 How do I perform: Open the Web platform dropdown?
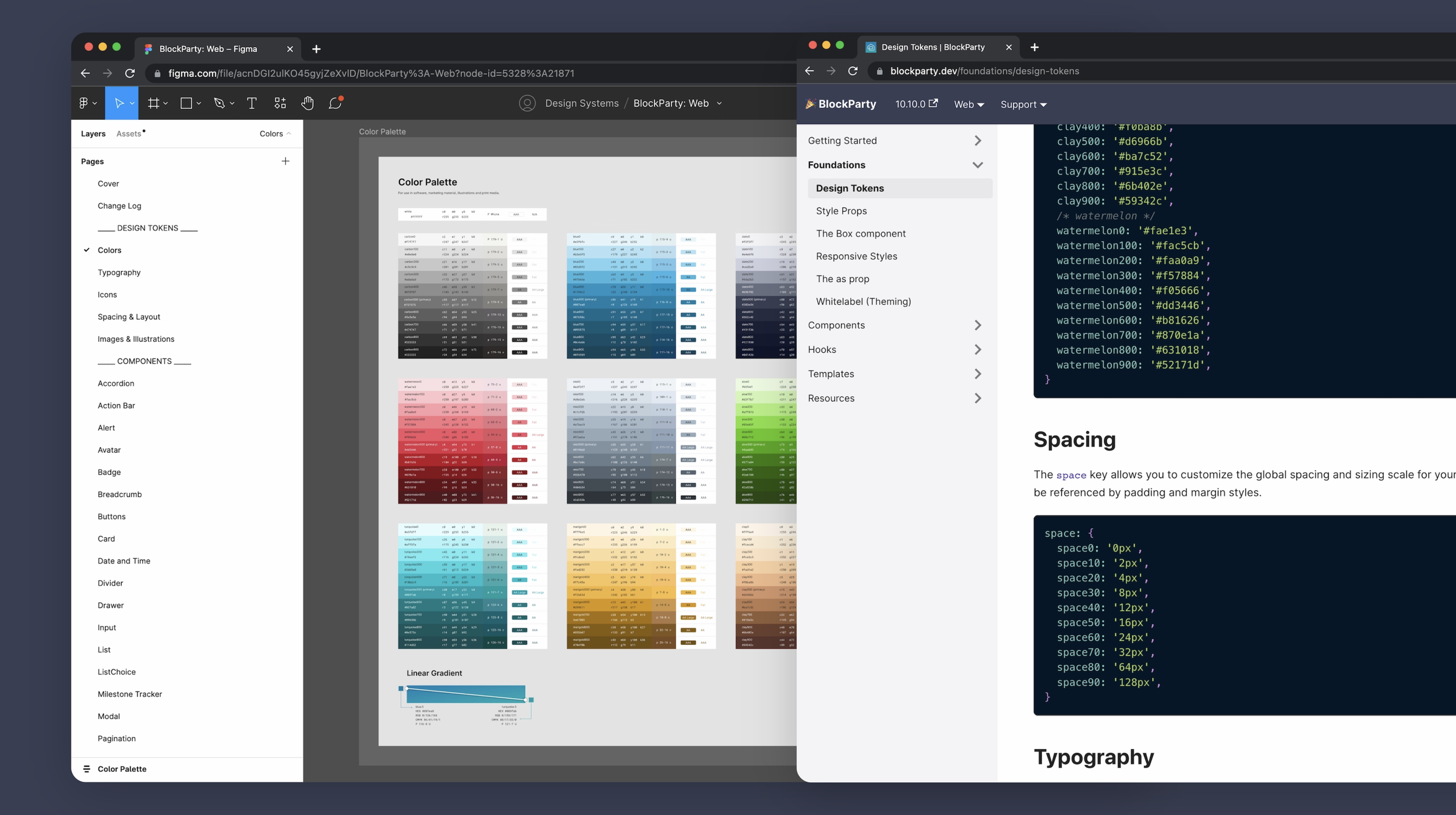click(969, 105)
